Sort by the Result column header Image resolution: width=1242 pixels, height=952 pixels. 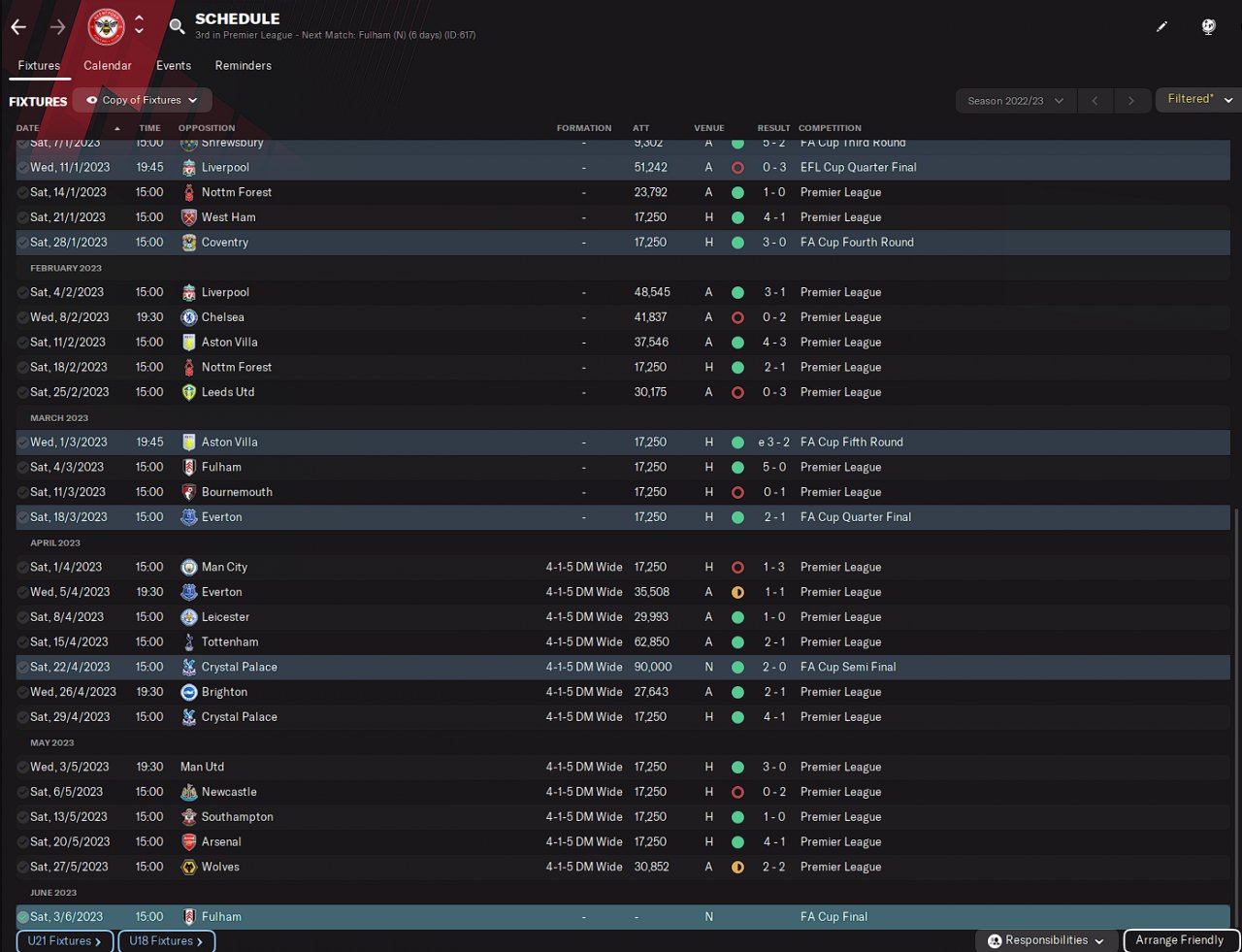(x=773, y=128)
